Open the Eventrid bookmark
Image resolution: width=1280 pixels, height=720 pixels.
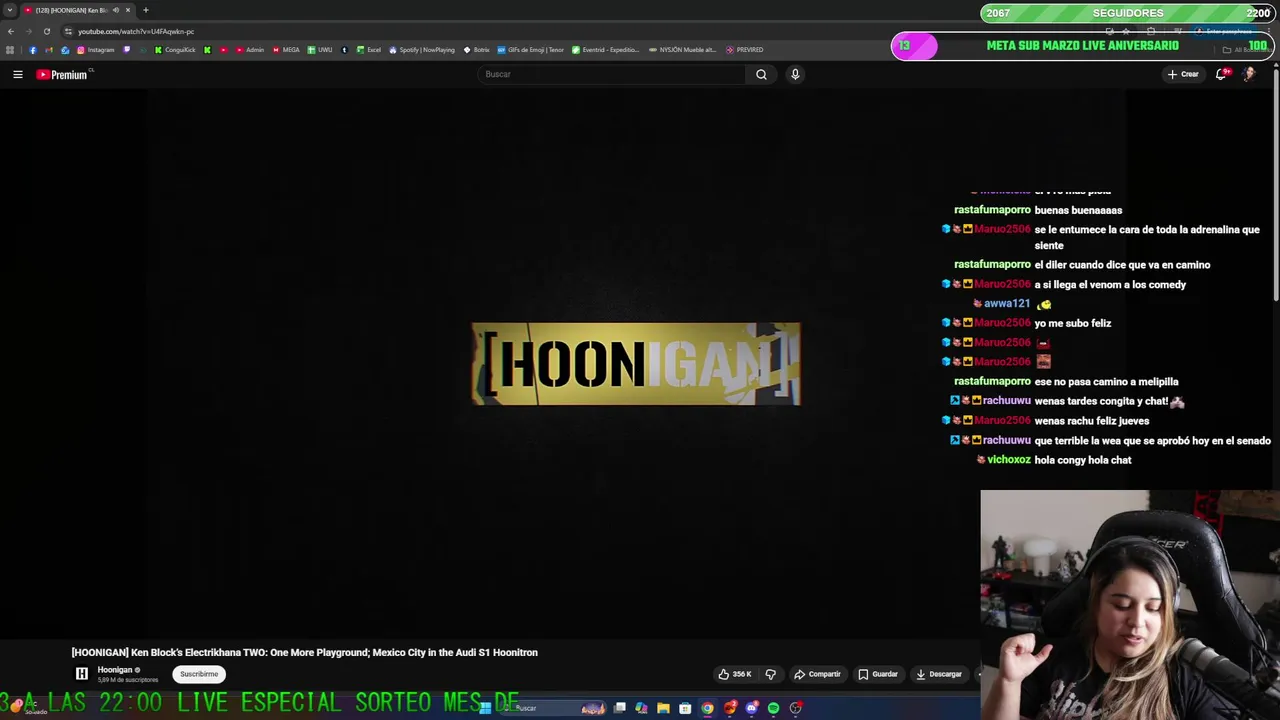point(605,50)
